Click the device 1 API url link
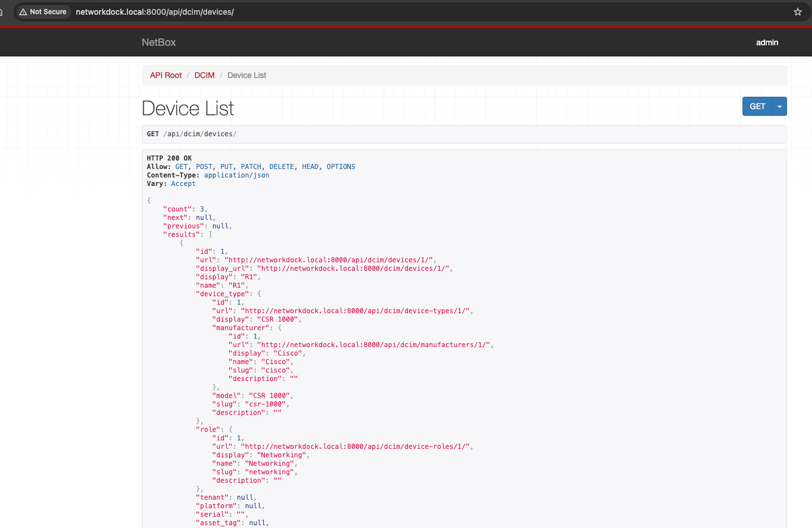This screenshot has height=528, width=812. click(330, 260)
